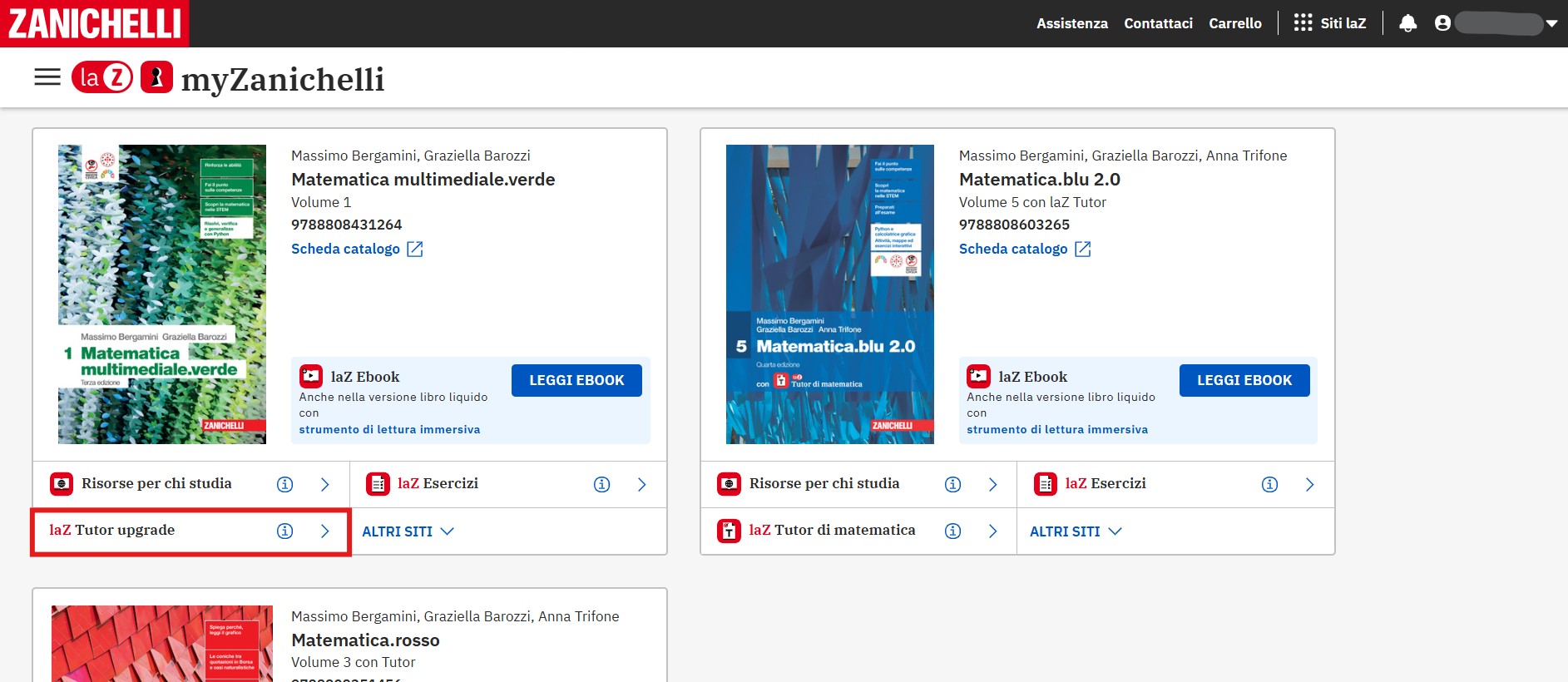Open strumento di lettura immersiva link in Matematica.blu
Image resolution: width=1568 pixels, height=682 pixels.
coord(1057,430)
